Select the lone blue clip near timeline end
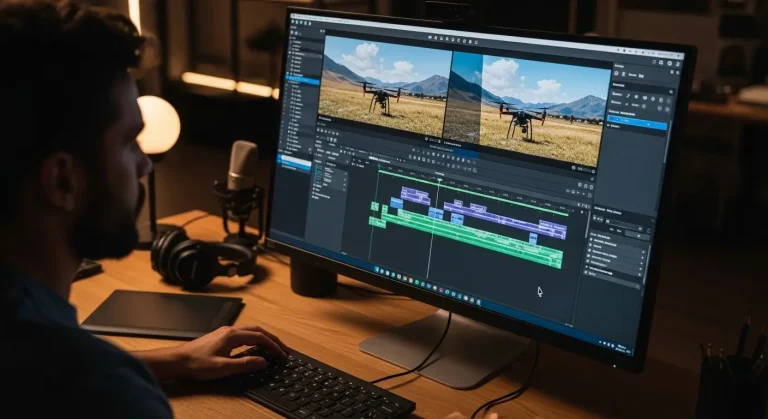This screenshot has width=768, height=419. click(533, 238)
